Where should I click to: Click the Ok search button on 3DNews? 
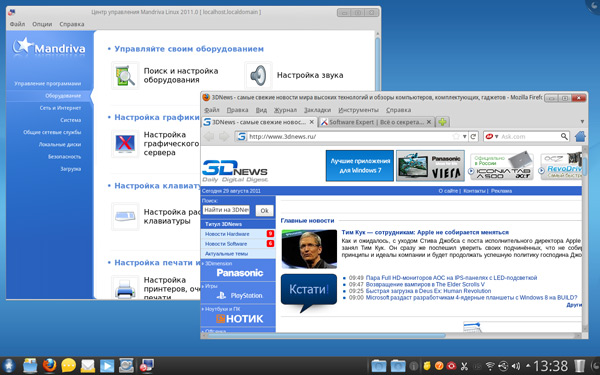(x=264, y=210)
